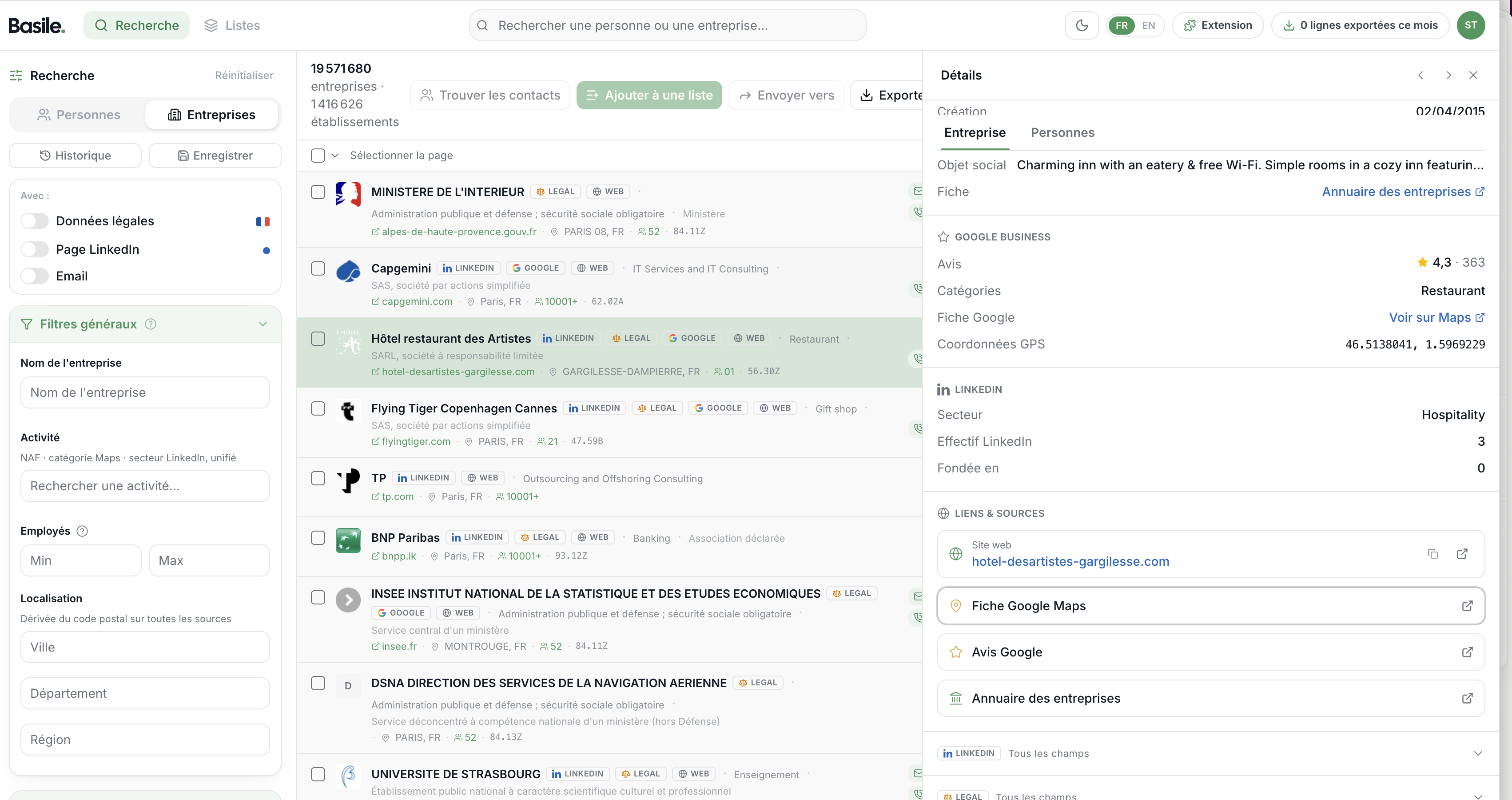This screenshot has height=800, width=1512.
Task: Open the ST user avatar menu
Action: (x=1470, y=25)
